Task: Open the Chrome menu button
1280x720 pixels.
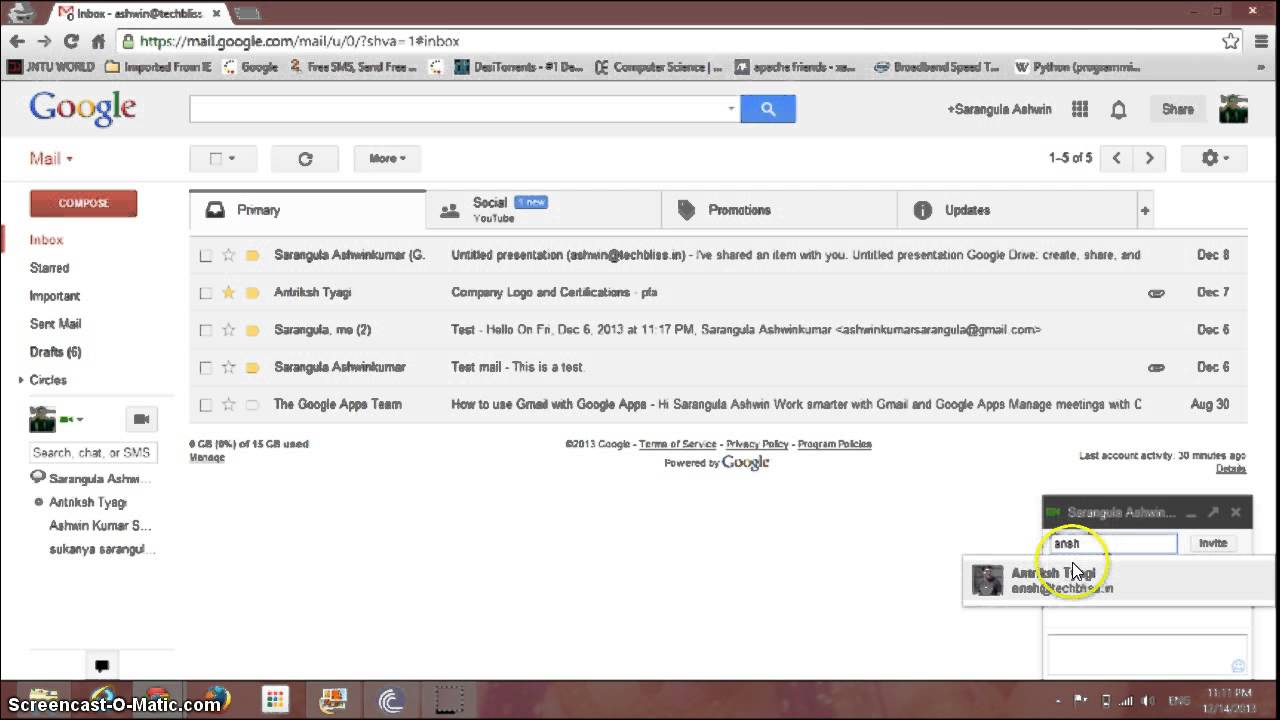Action: (1260, 41)
